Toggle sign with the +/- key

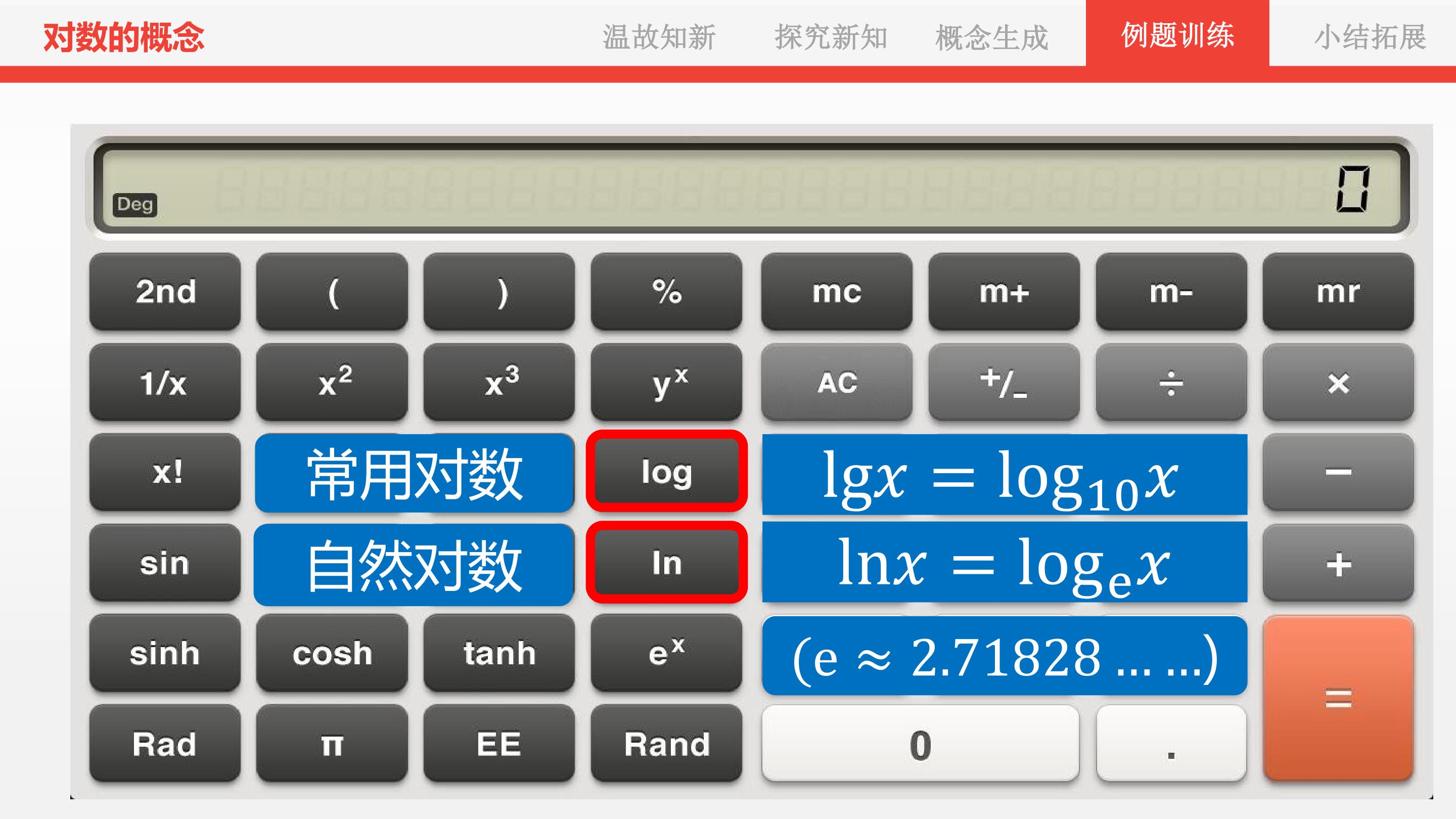[x=1004, y=382]
